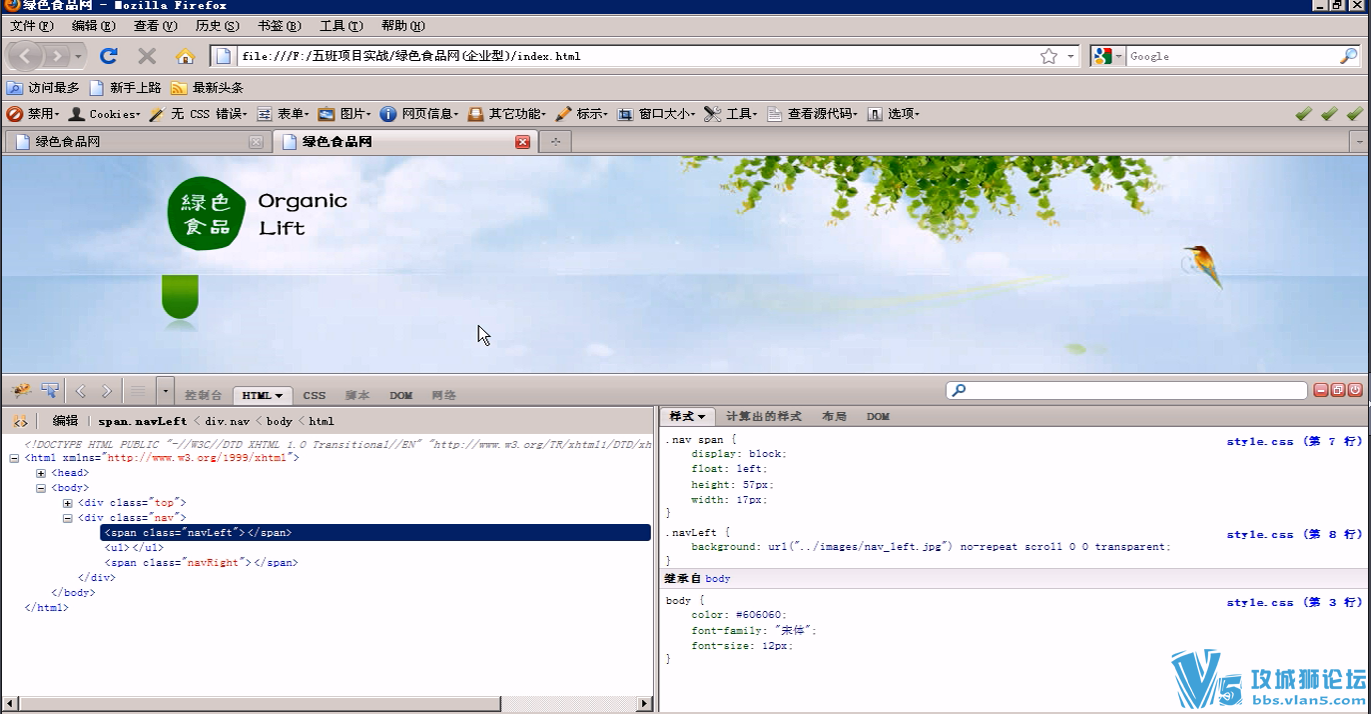Bookmark this page with the star icon
This screenshot has width=1371, height=714.
pyautogui.click(x=1048, y=56)
